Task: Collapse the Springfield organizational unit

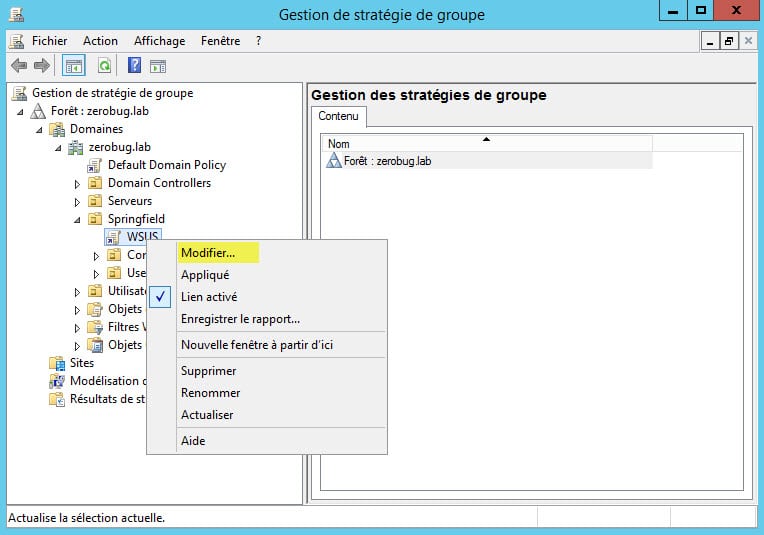Action: (77, 219)
